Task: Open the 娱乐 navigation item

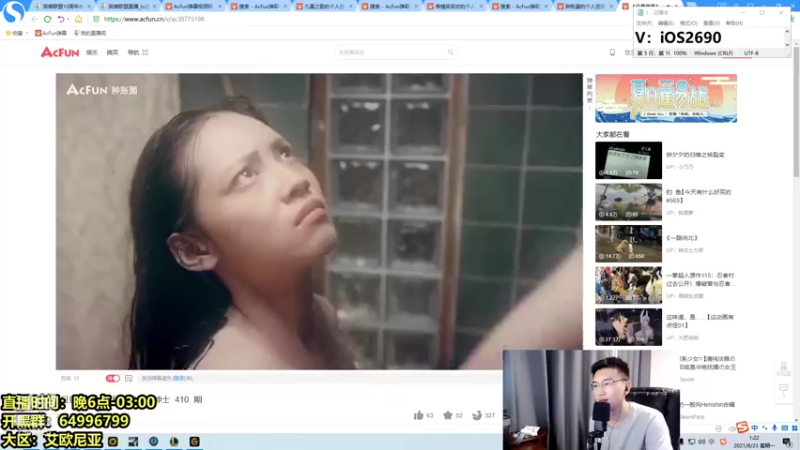Action: point(92,53)
